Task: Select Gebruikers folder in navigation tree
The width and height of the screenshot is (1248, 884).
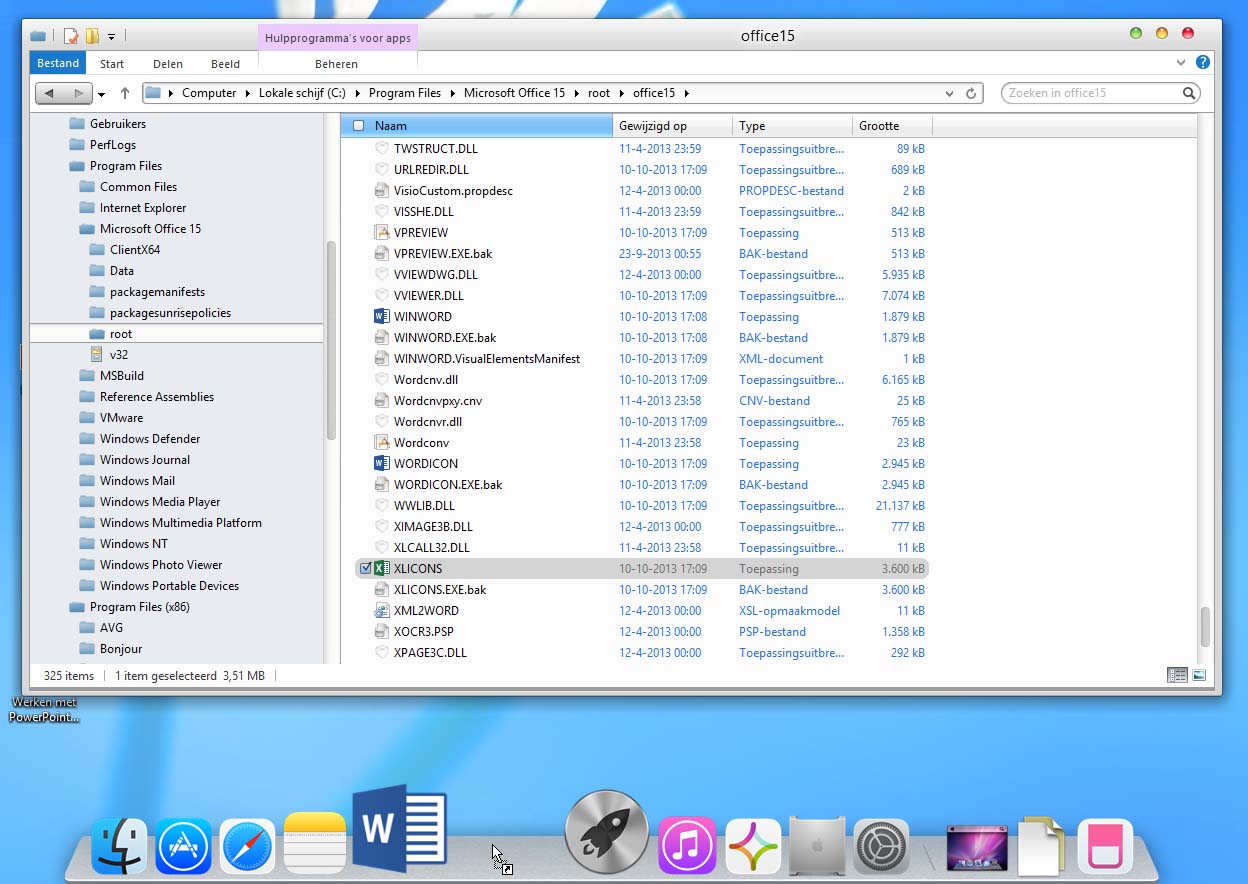Action: pyautogui.click(x=118, y=124)
